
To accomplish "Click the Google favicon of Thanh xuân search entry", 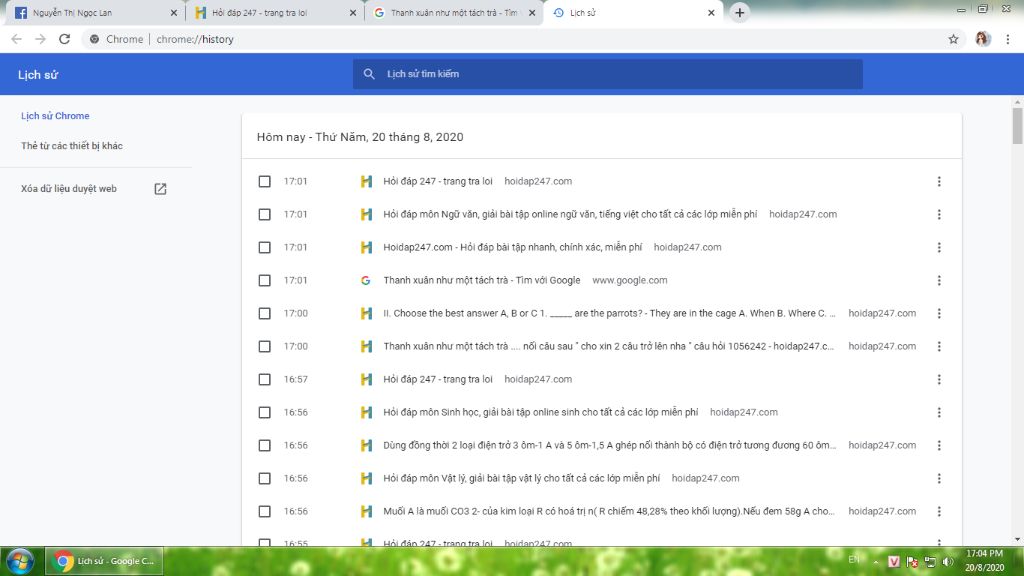I will point(366,280).
